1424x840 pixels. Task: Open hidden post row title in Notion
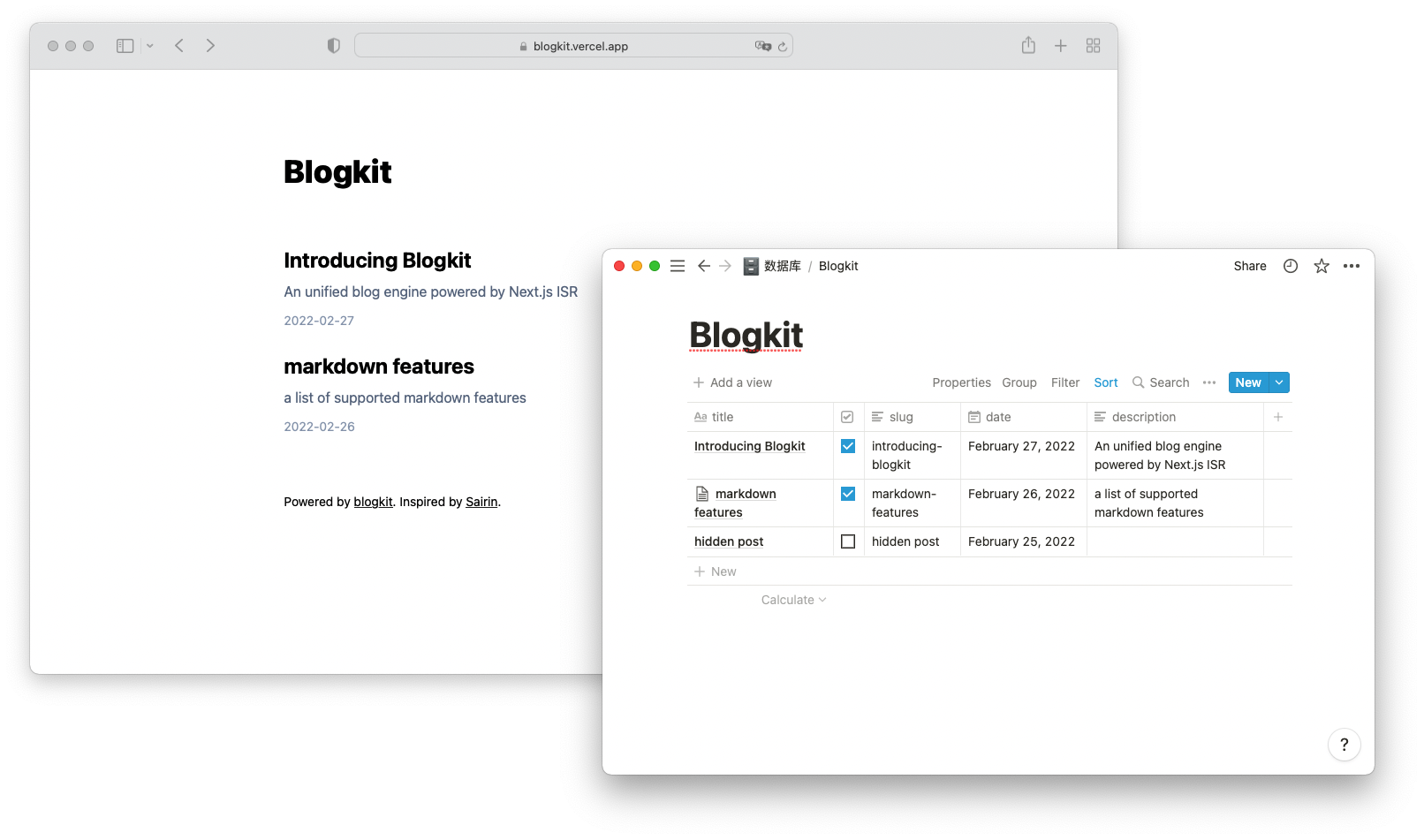729,541
